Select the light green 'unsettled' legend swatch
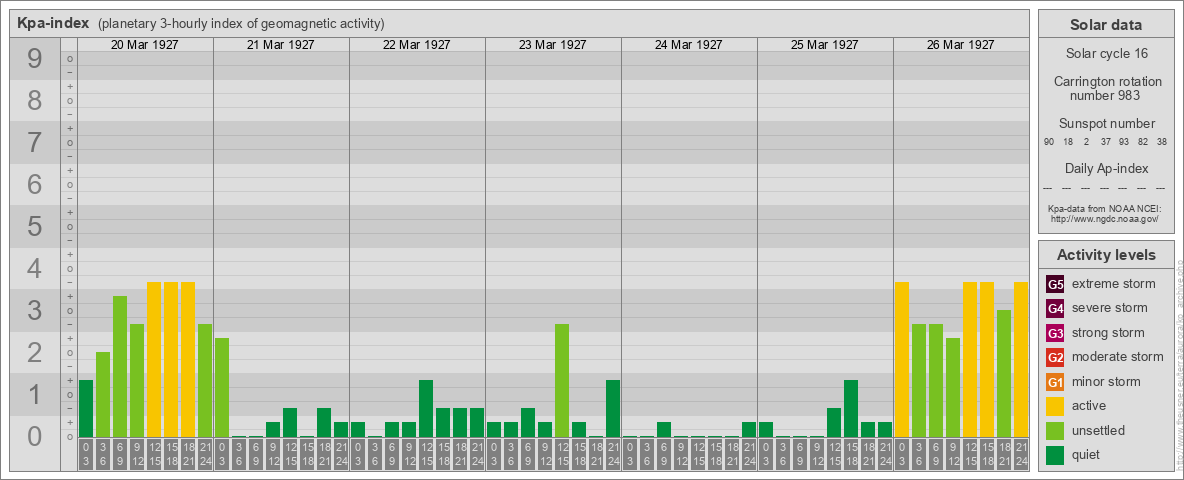The image size is (1184, 480). point(1055,430)
